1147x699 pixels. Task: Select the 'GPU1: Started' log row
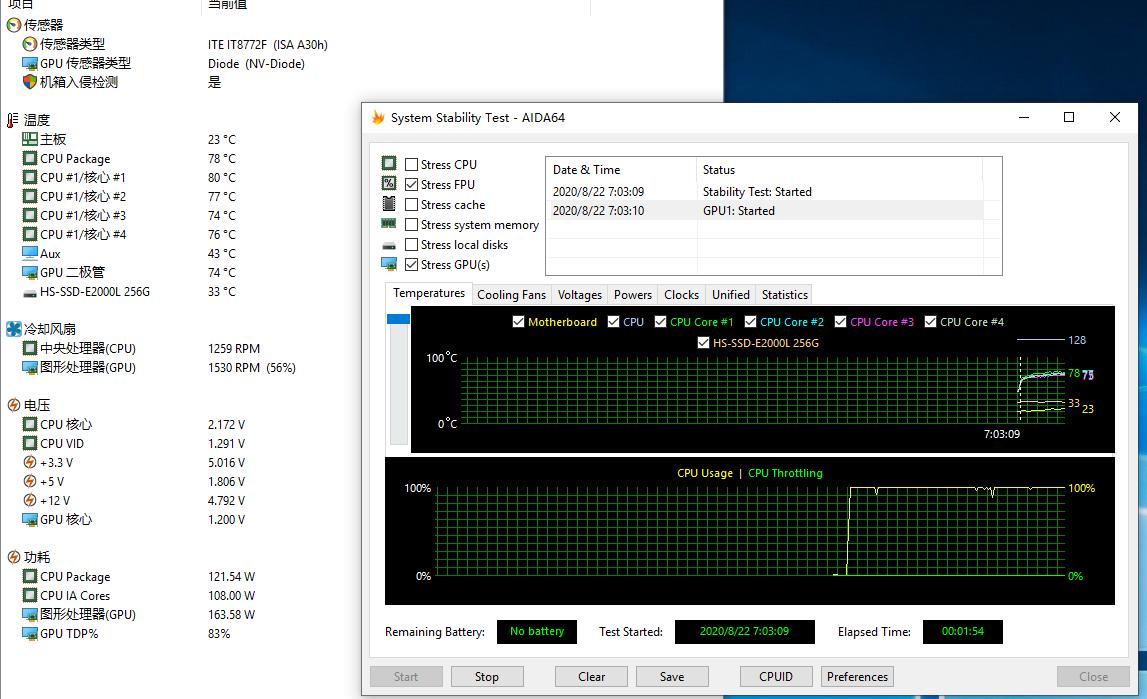tap(764, 211)
